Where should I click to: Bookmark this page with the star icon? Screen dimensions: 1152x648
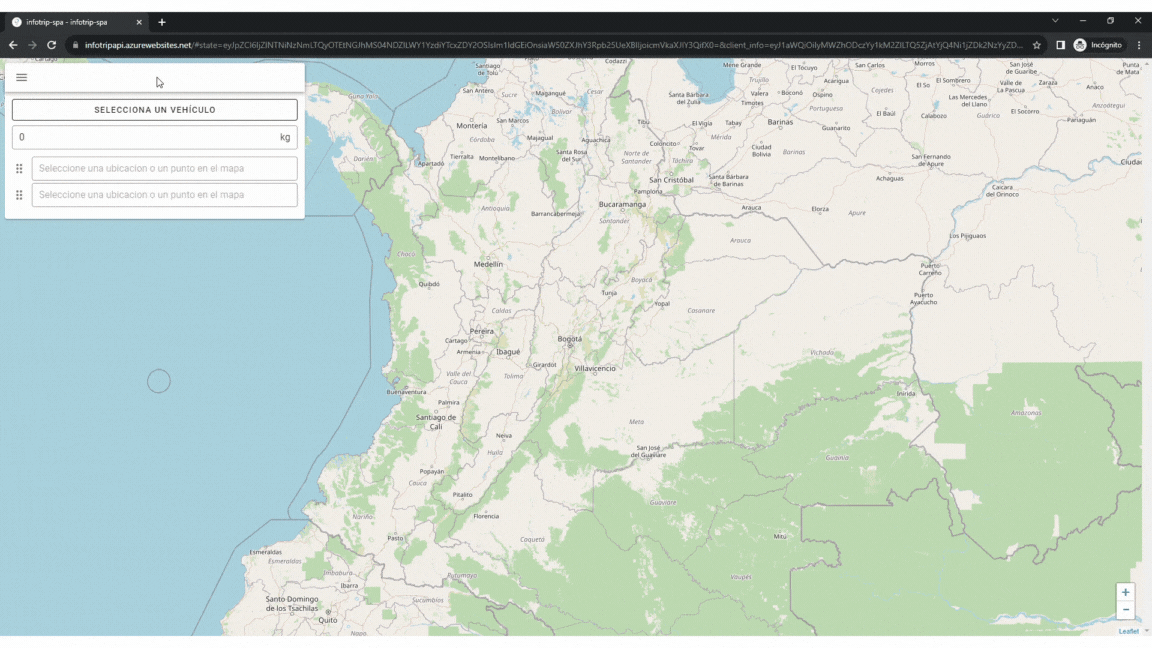click(x=1037, y=45)
